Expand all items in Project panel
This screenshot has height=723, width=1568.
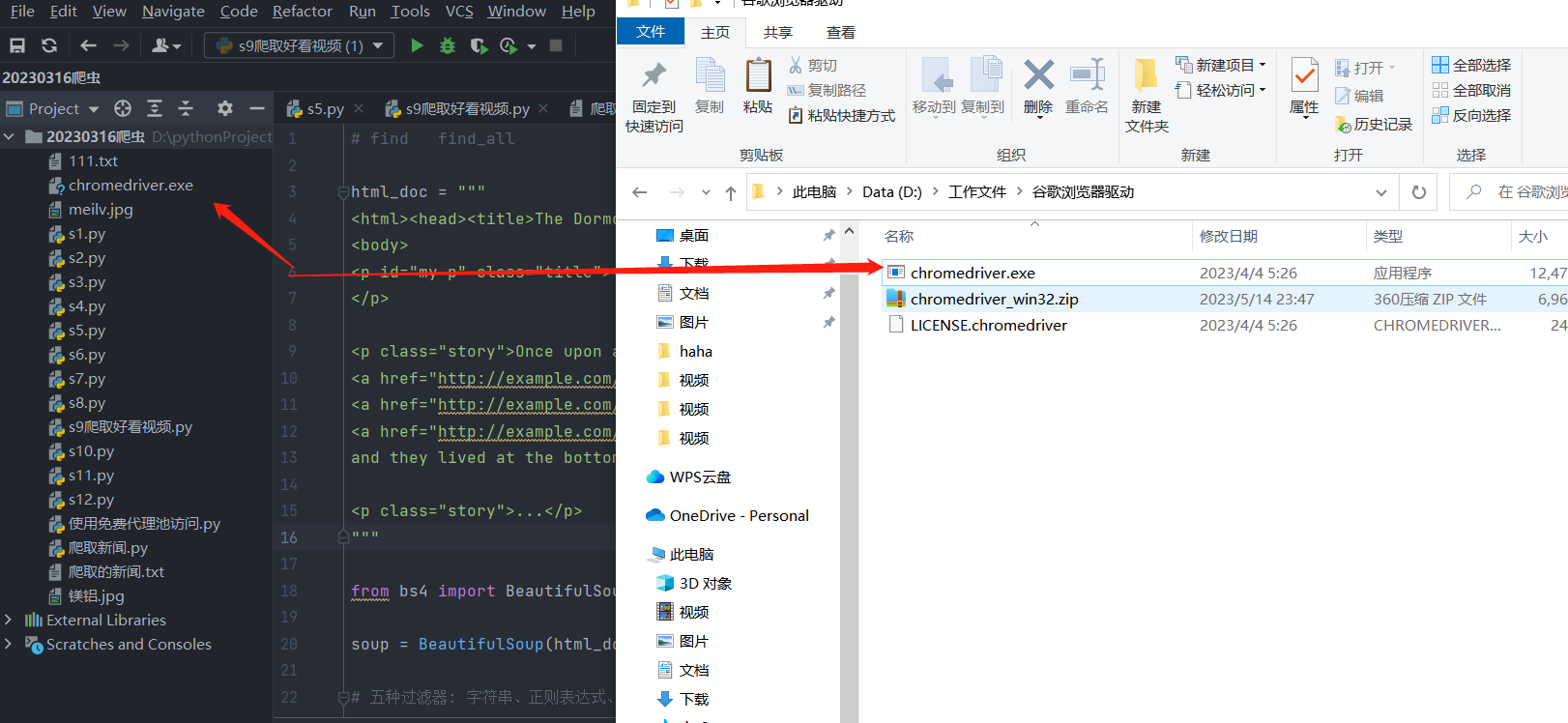155,108
